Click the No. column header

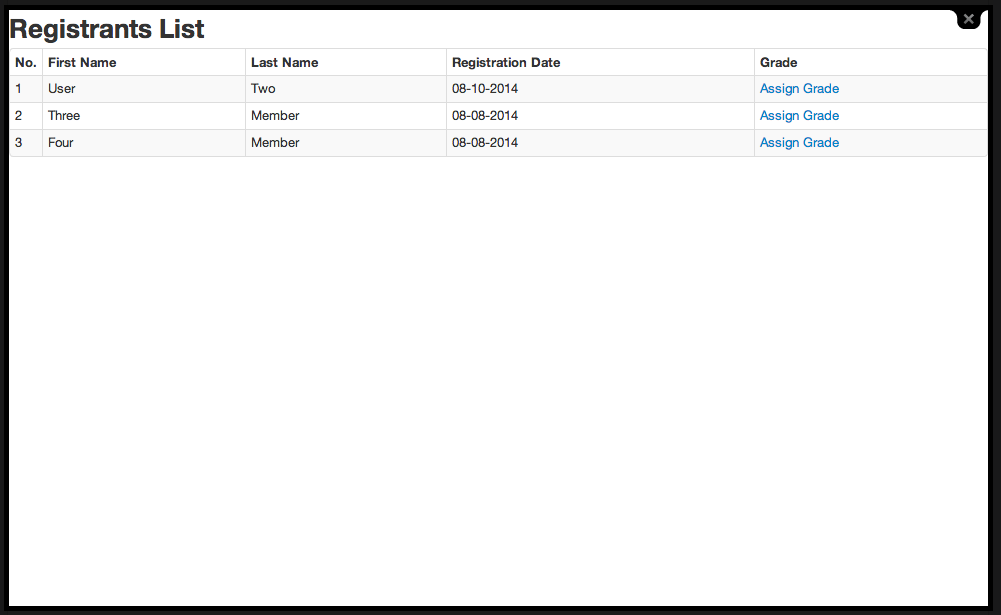pos(26,62)
